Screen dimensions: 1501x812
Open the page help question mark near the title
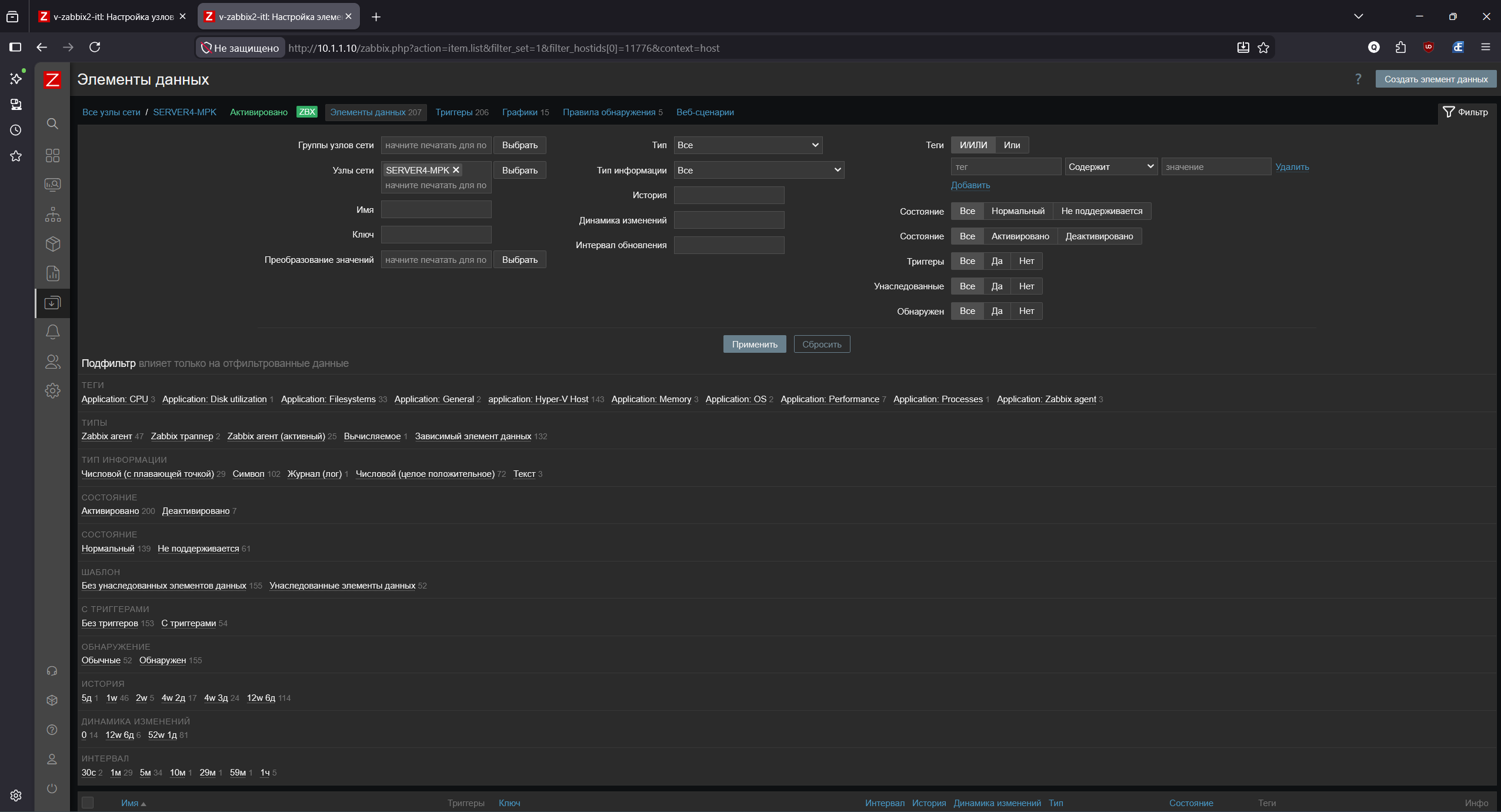point(1358,79)
